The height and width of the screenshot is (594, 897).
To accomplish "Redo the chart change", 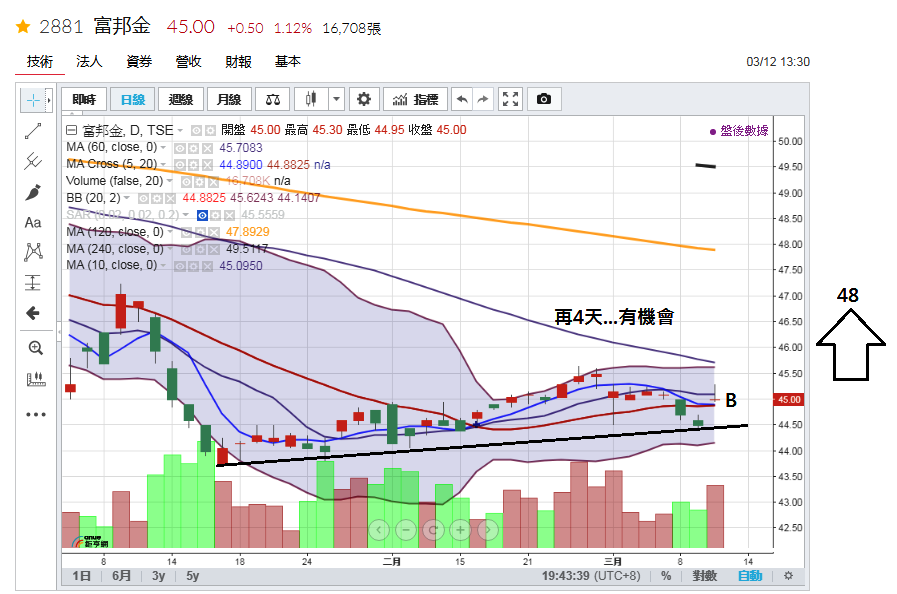I will [x=483, y=100].
